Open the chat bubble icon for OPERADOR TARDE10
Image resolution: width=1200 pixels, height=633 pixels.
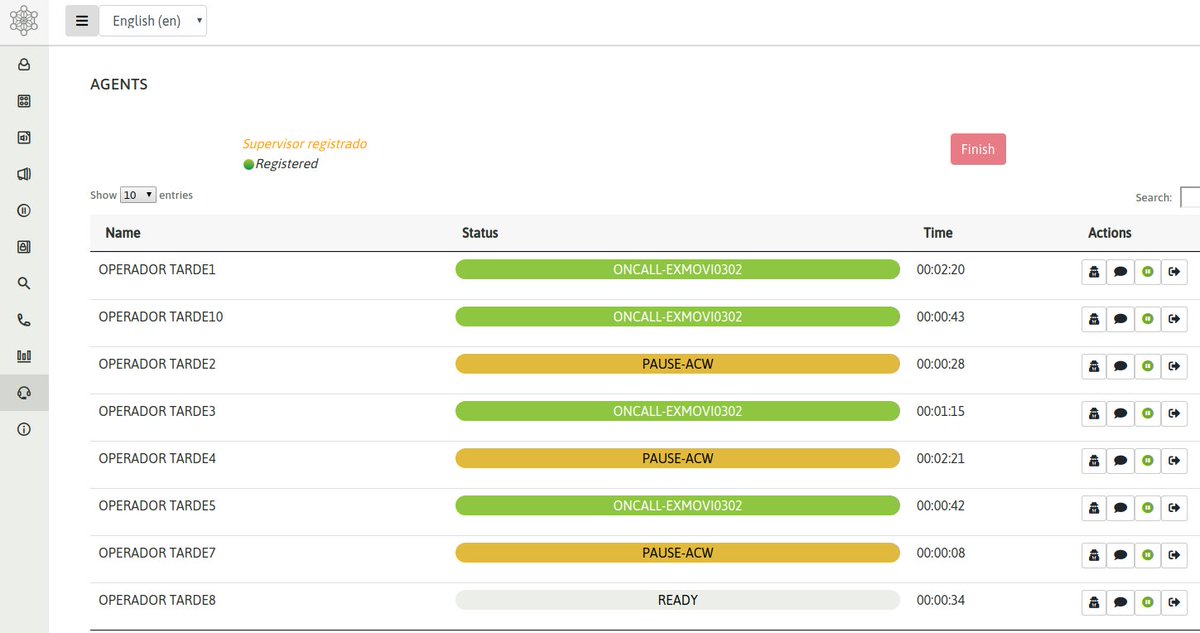pyautogui.click(x=1121, y=319)
